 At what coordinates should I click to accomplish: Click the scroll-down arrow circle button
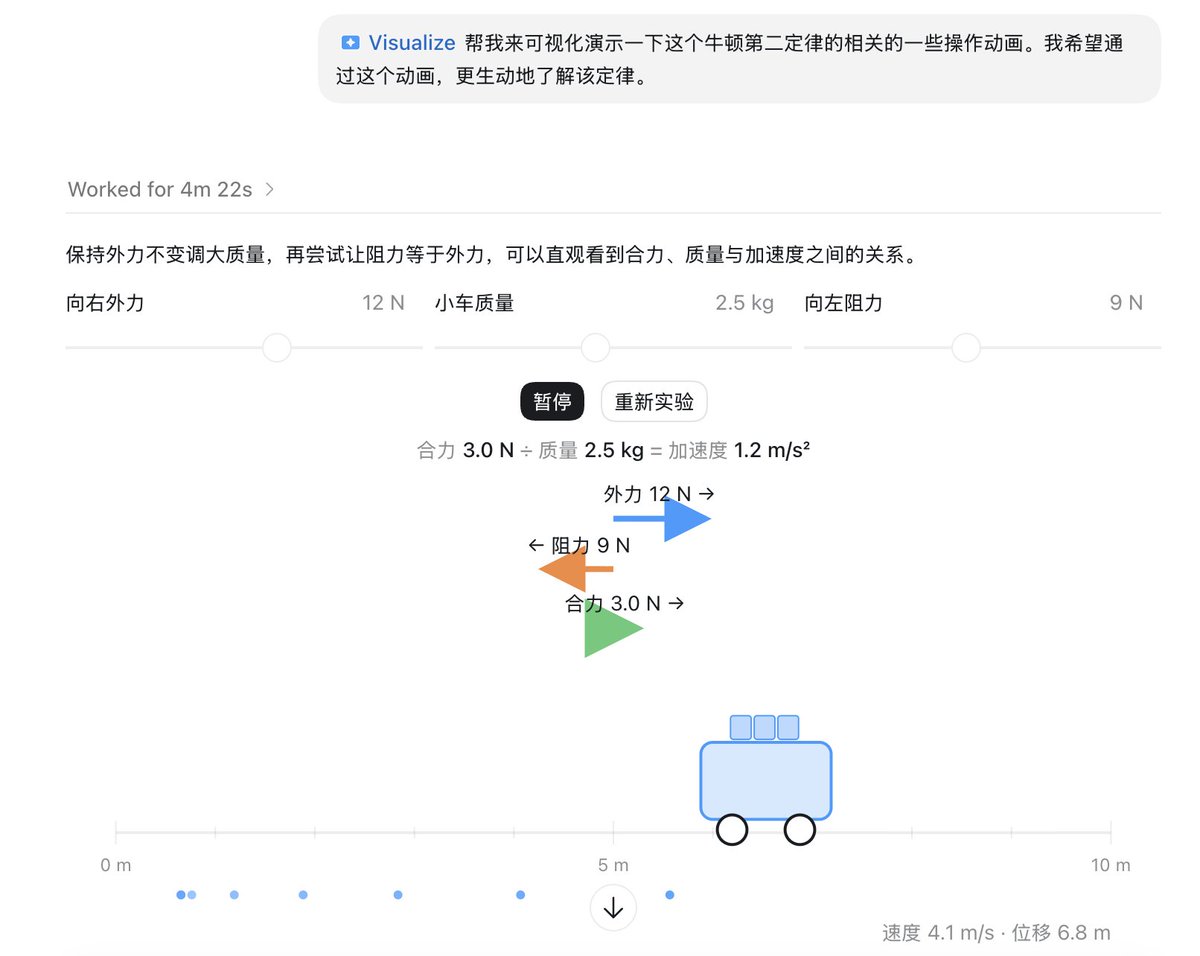(613, 908)
